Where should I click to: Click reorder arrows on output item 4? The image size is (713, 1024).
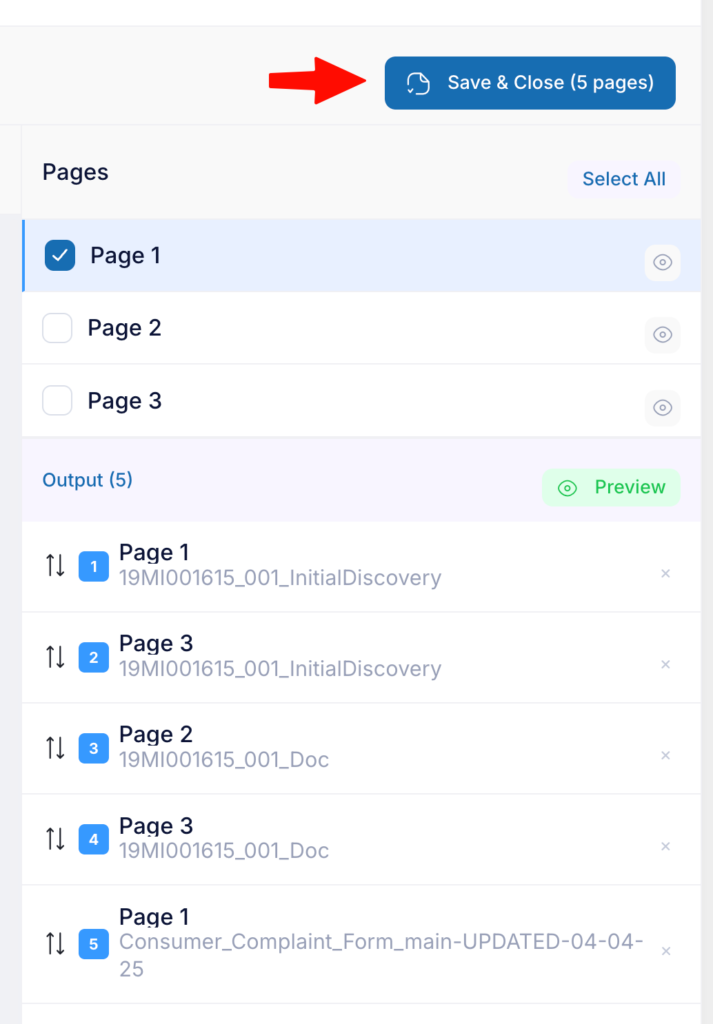click(55, 839)
